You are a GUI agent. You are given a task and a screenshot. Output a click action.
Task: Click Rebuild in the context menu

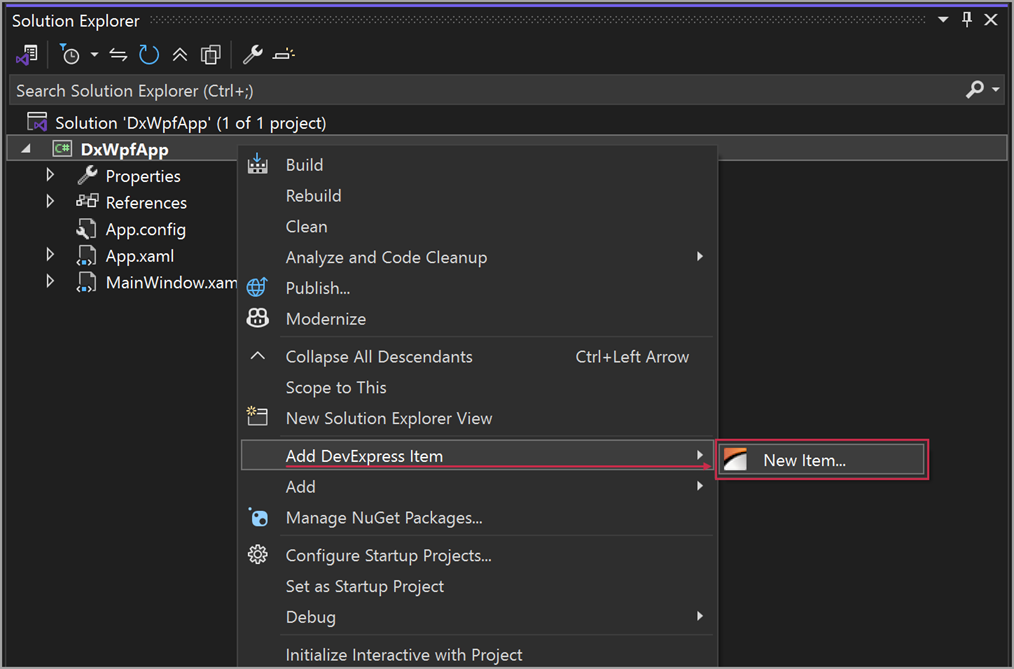pos(313,196)
